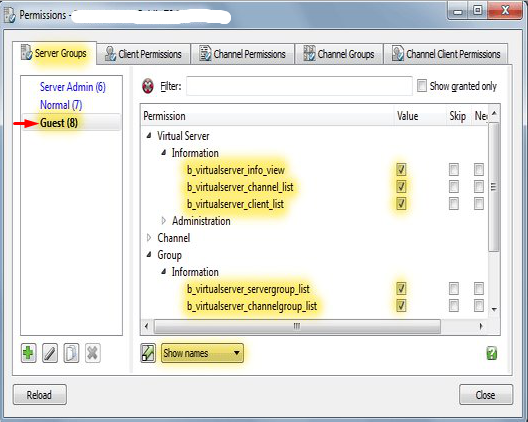Click the scroll left arrow of permission list
The image size is (528, 422).
[146, 326]
